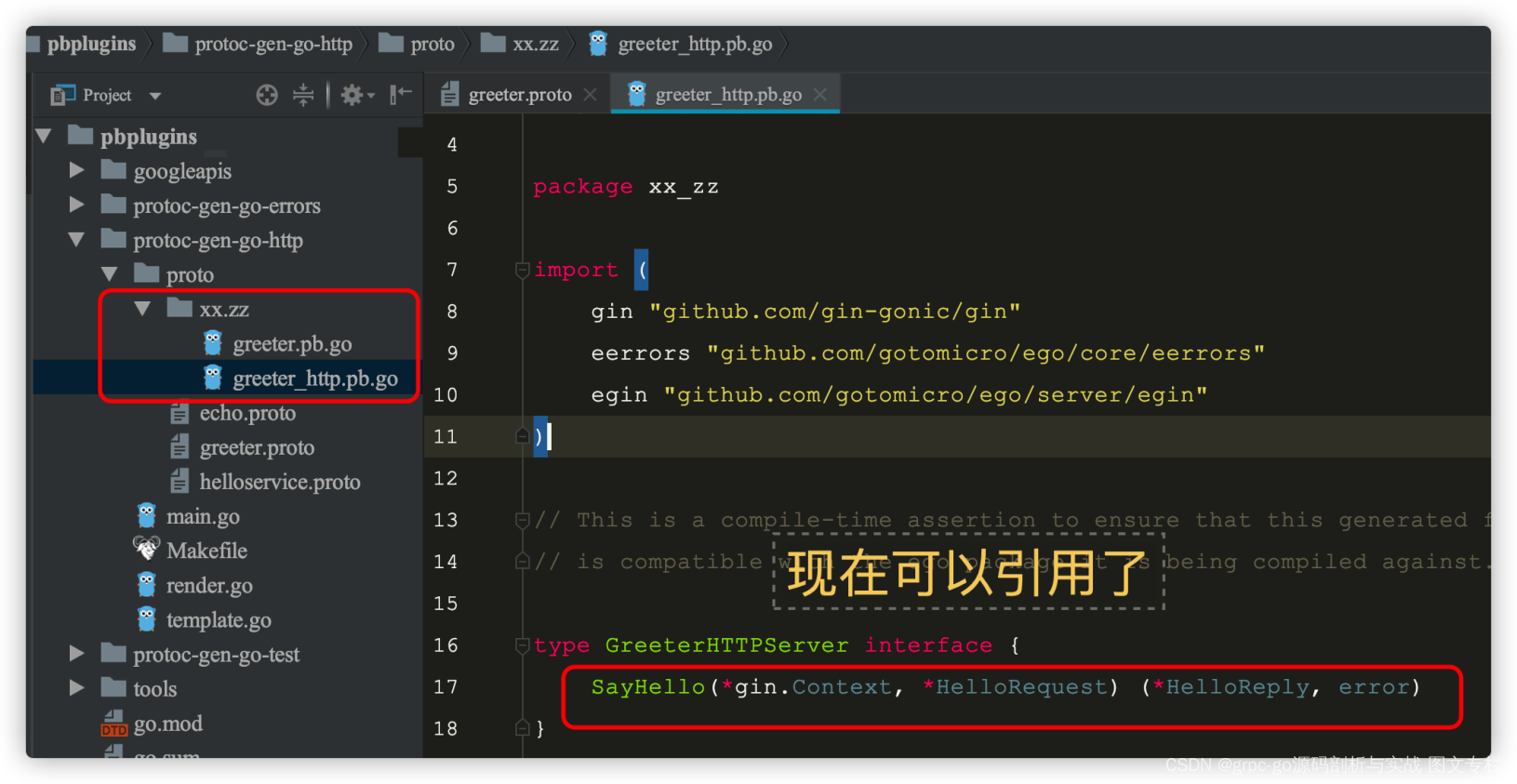Viewport: 1517px width, 784px height.
Task: Click the Go file icon of main.go
Action: point(147,515)
